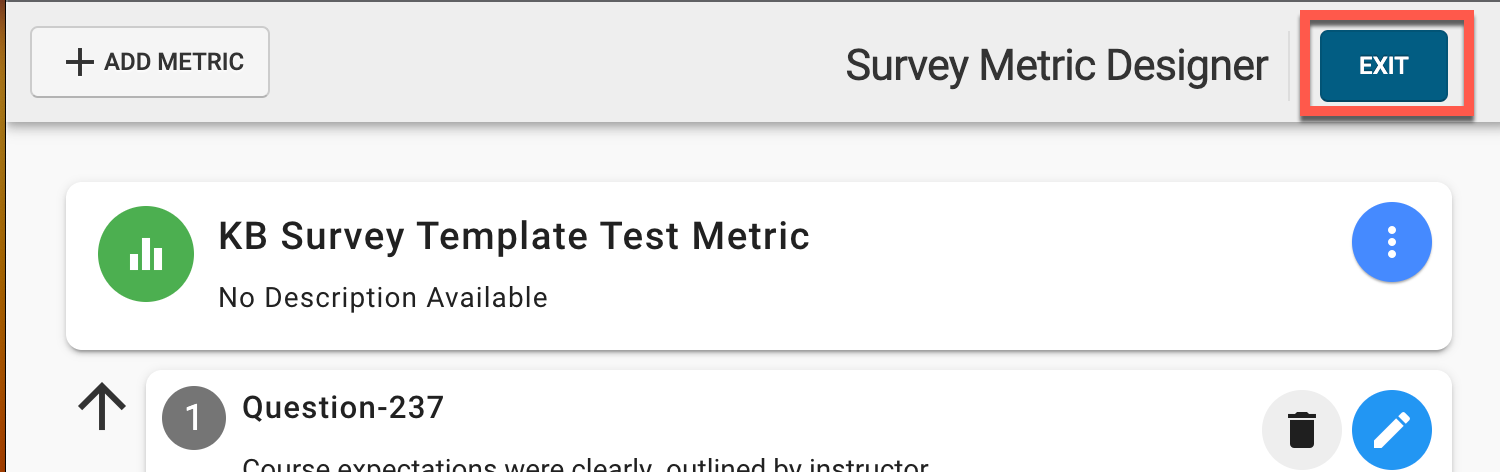Click the word Designer in the header title
The image size is (1500, 472).
(x=1187, y=66)
